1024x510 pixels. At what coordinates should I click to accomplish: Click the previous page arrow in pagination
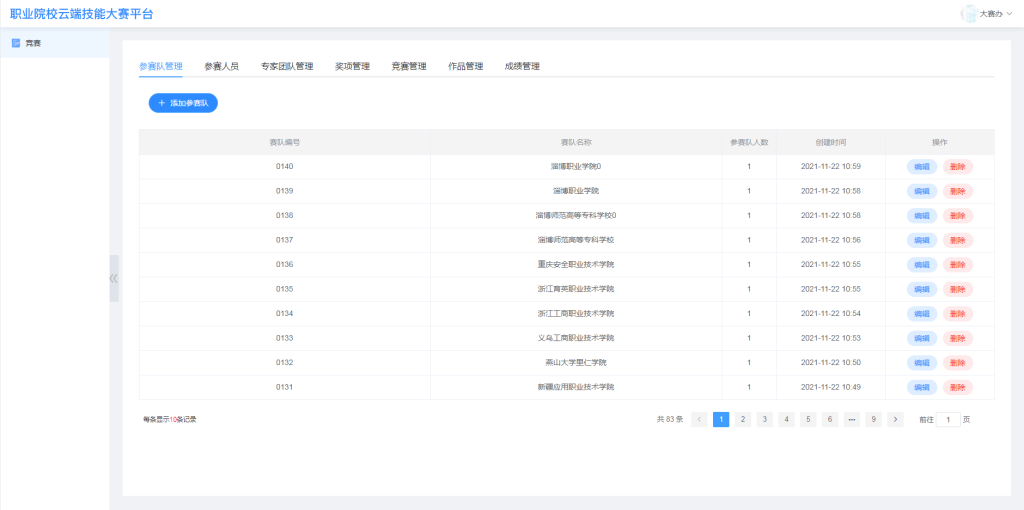coord(699,420)
